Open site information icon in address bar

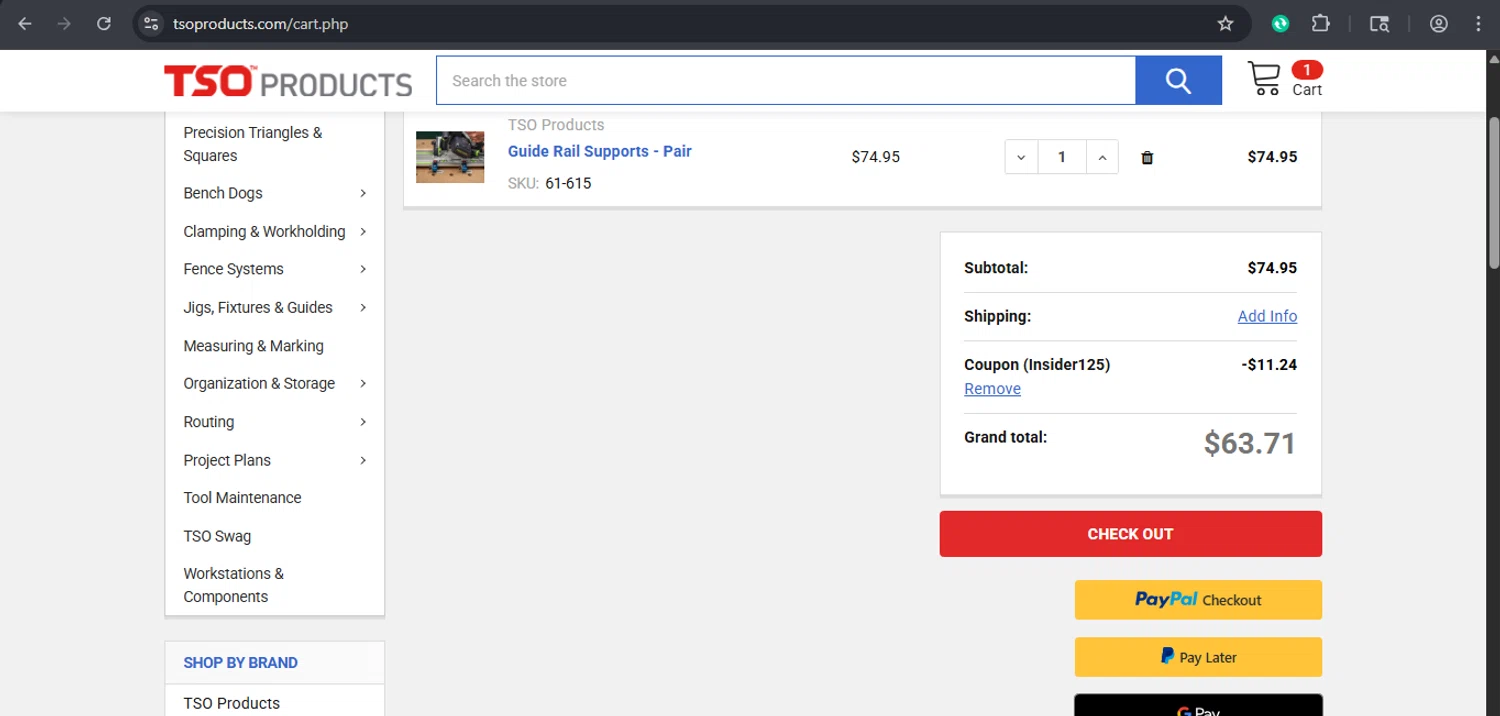tap(151, 24)
